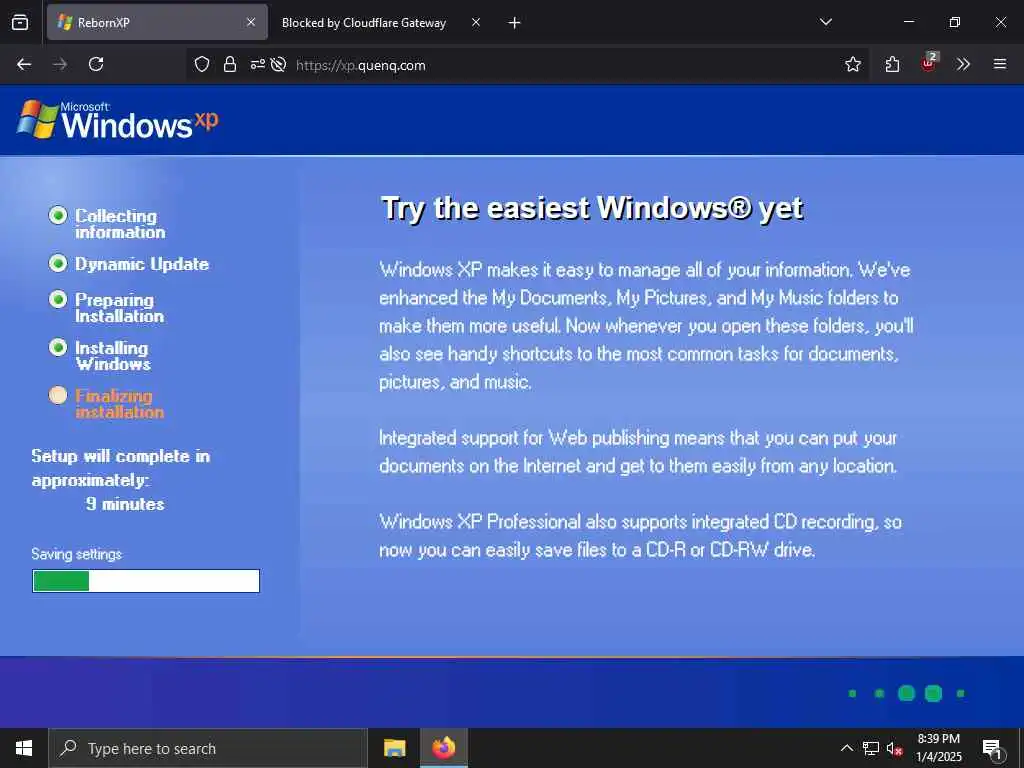The width and height of the screenshot is (1024, 768).
Task: Click the Preparing installation step bullet
Action: [58, 299]
